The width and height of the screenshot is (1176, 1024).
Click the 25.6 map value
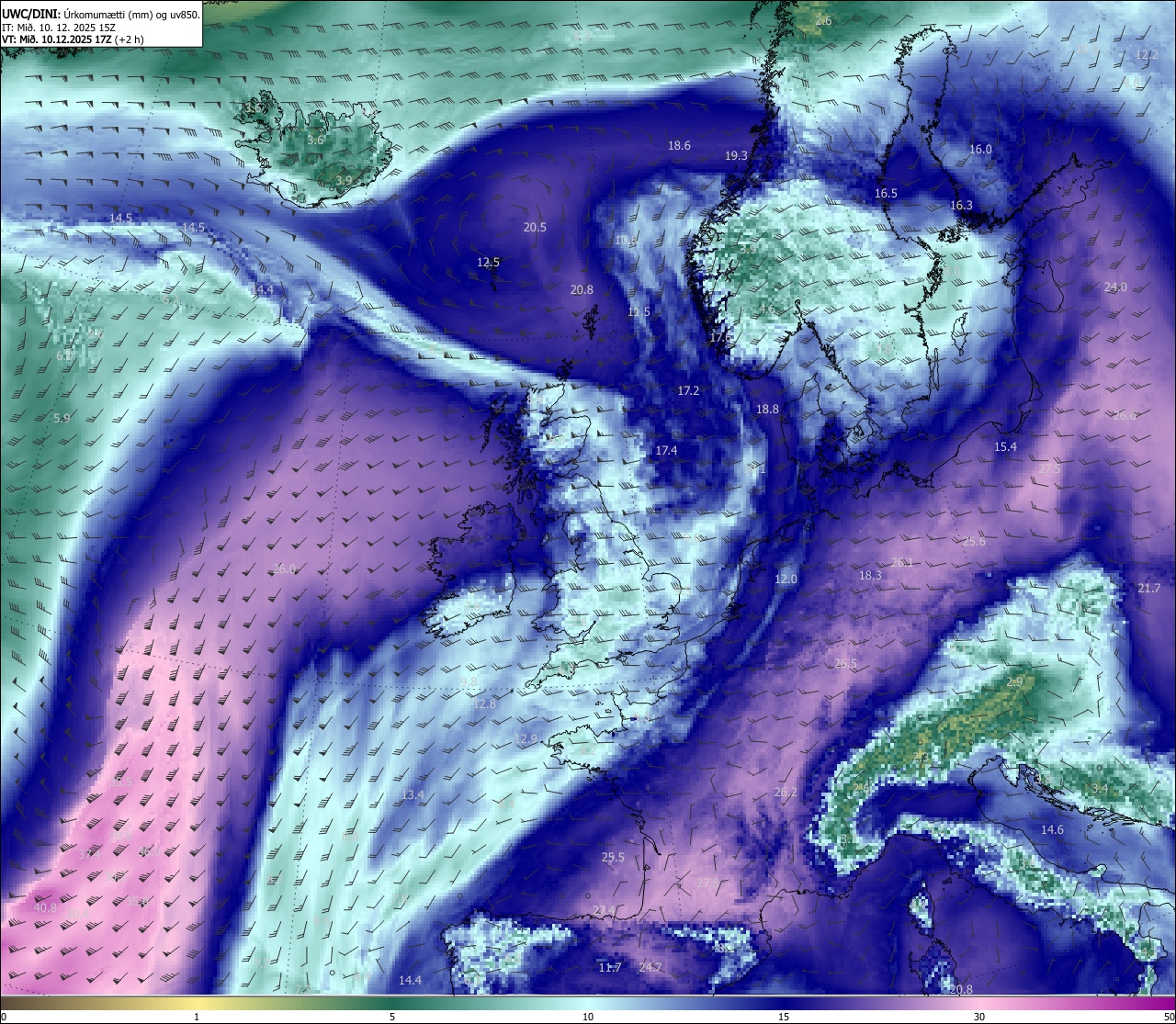974,541
